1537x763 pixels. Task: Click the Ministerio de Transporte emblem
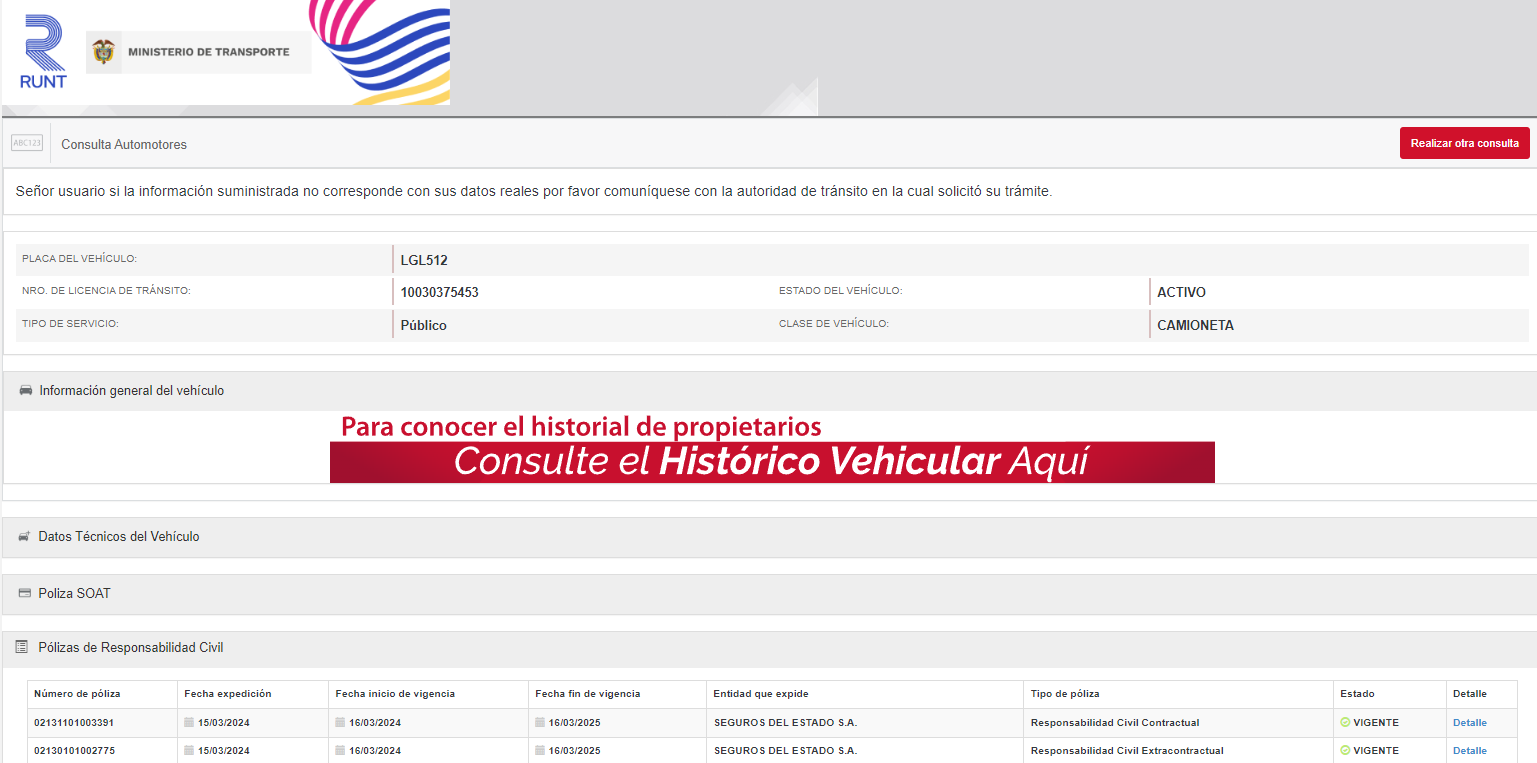pos(103,52)
